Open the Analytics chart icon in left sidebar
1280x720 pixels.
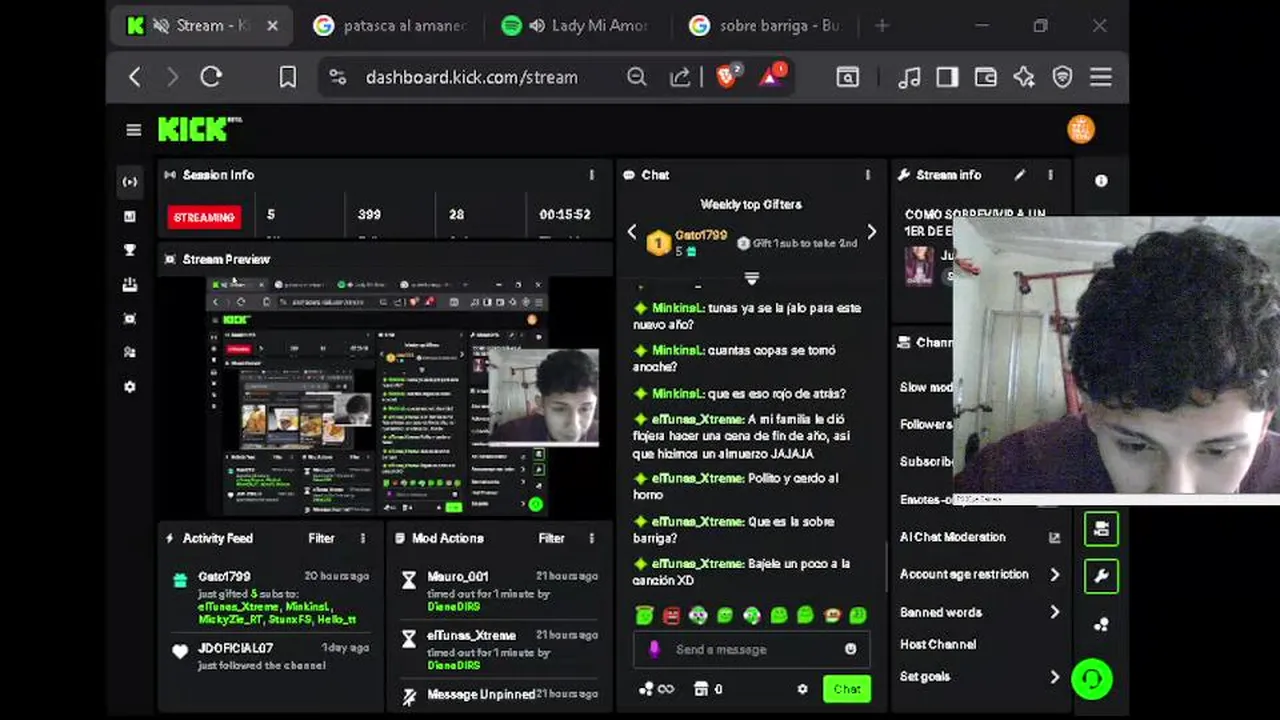(x=130, y=216)
